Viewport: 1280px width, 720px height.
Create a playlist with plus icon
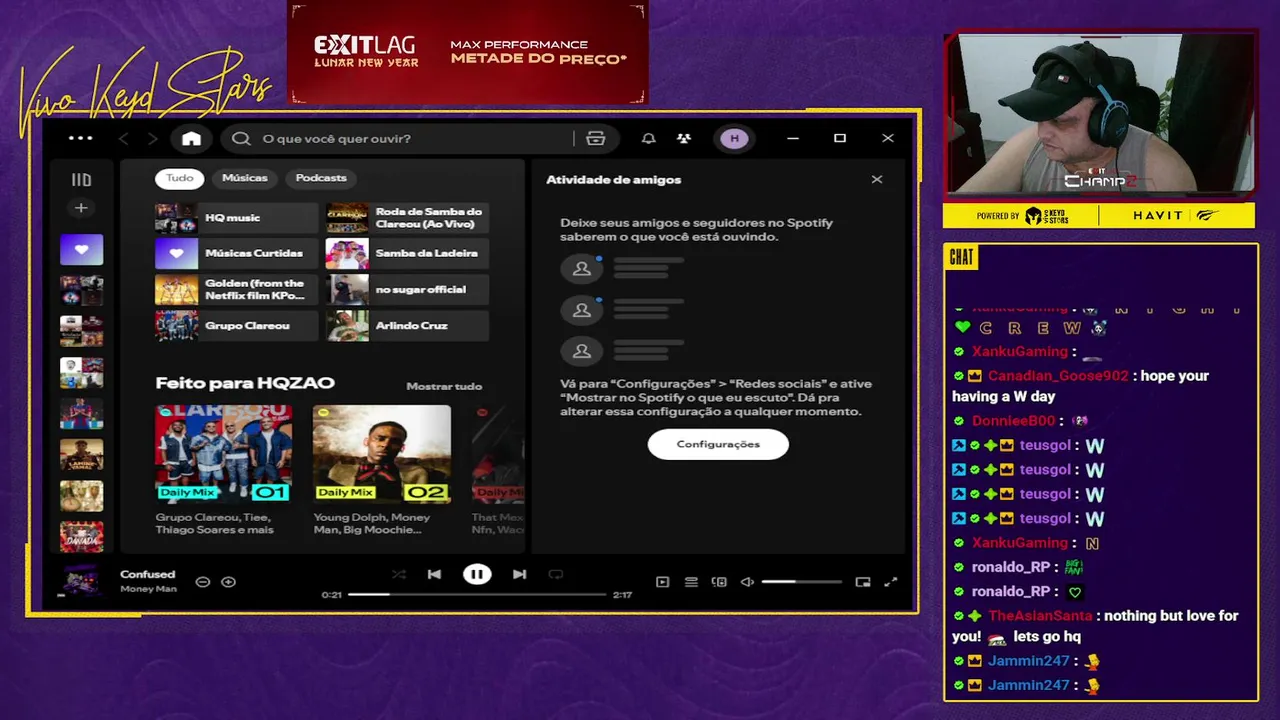point(81,208)
